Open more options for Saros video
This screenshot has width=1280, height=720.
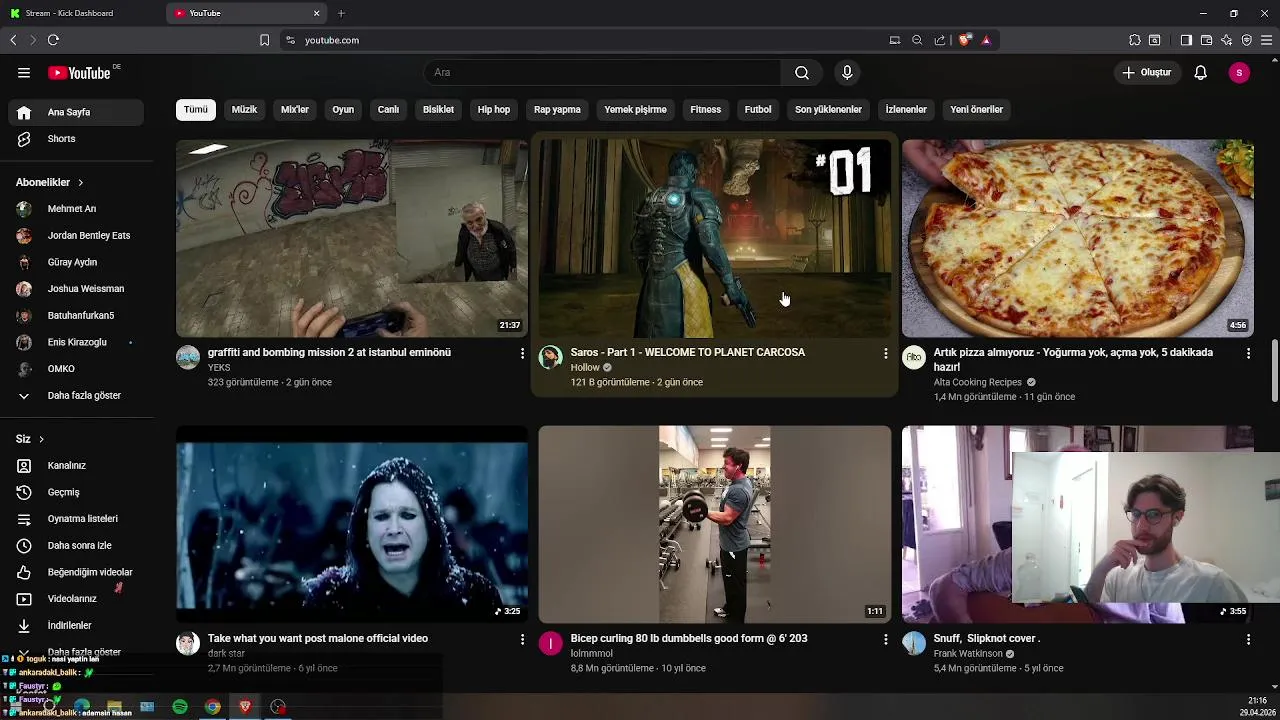point(885,353)
